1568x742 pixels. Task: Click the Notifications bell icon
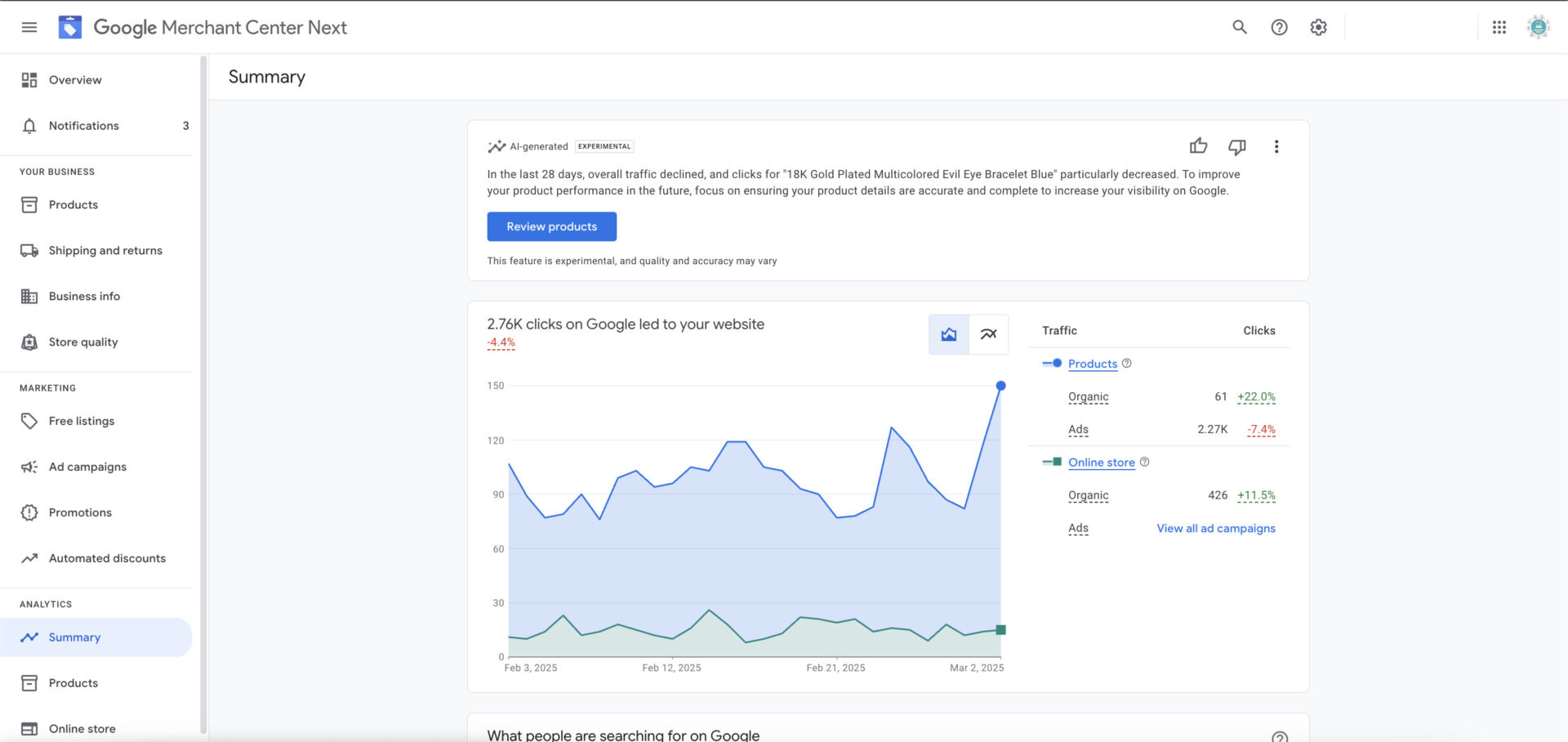click(x=29, y=125)
